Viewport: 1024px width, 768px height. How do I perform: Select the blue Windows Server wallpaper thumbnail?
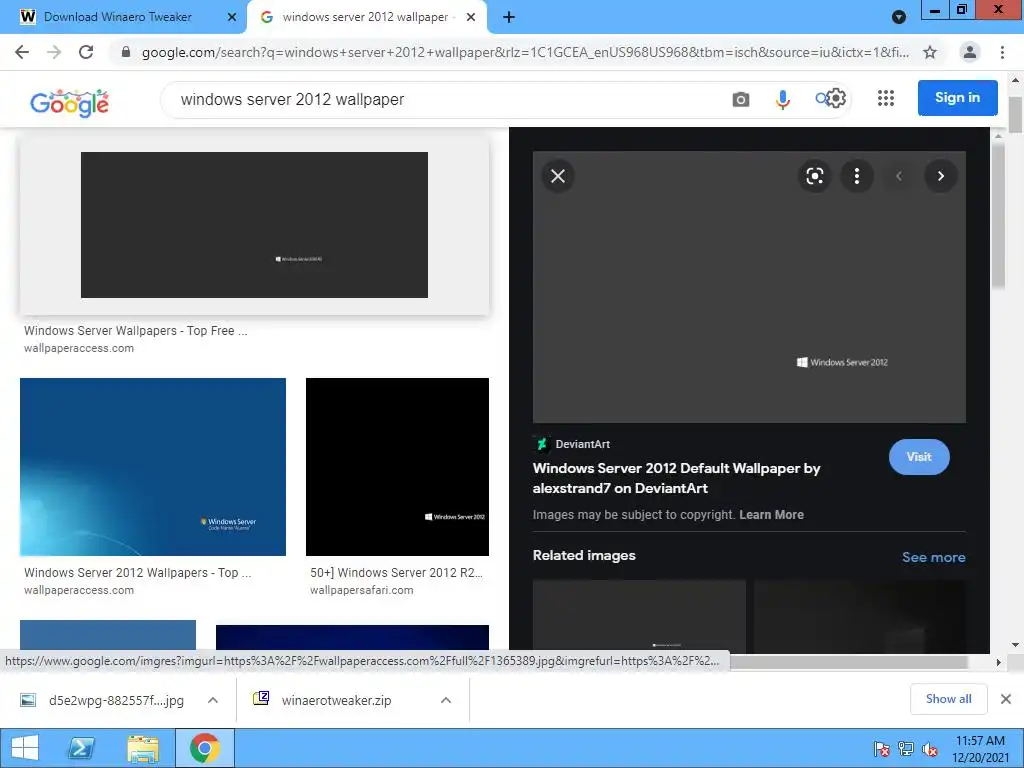[x=153, y=467]
